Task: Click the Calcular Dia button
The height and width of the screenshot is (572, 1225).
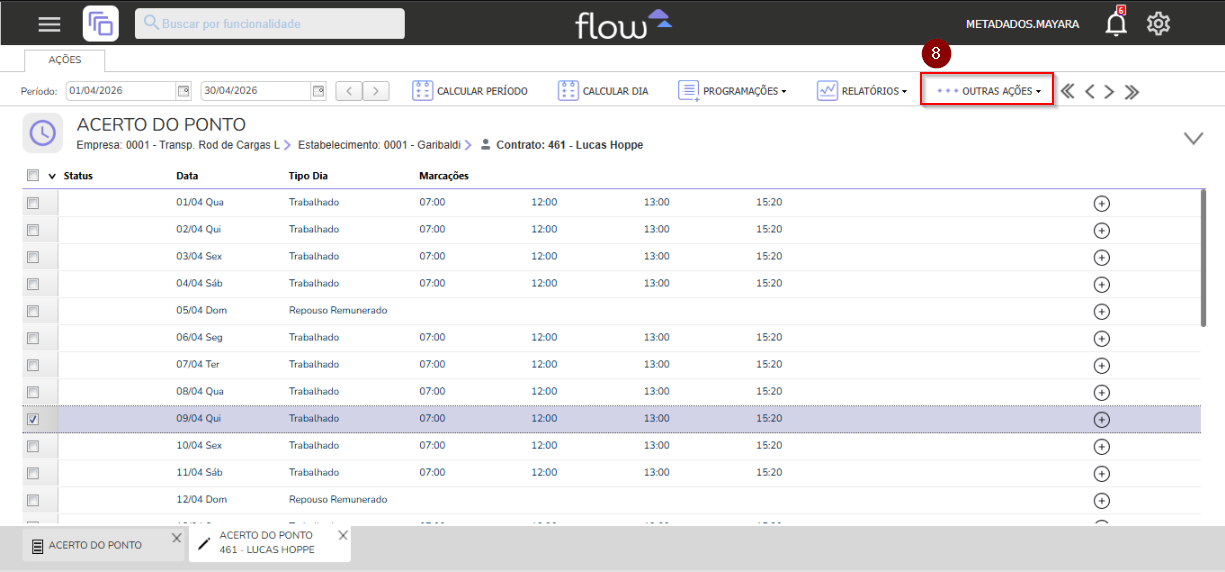Action: (603, 91)
